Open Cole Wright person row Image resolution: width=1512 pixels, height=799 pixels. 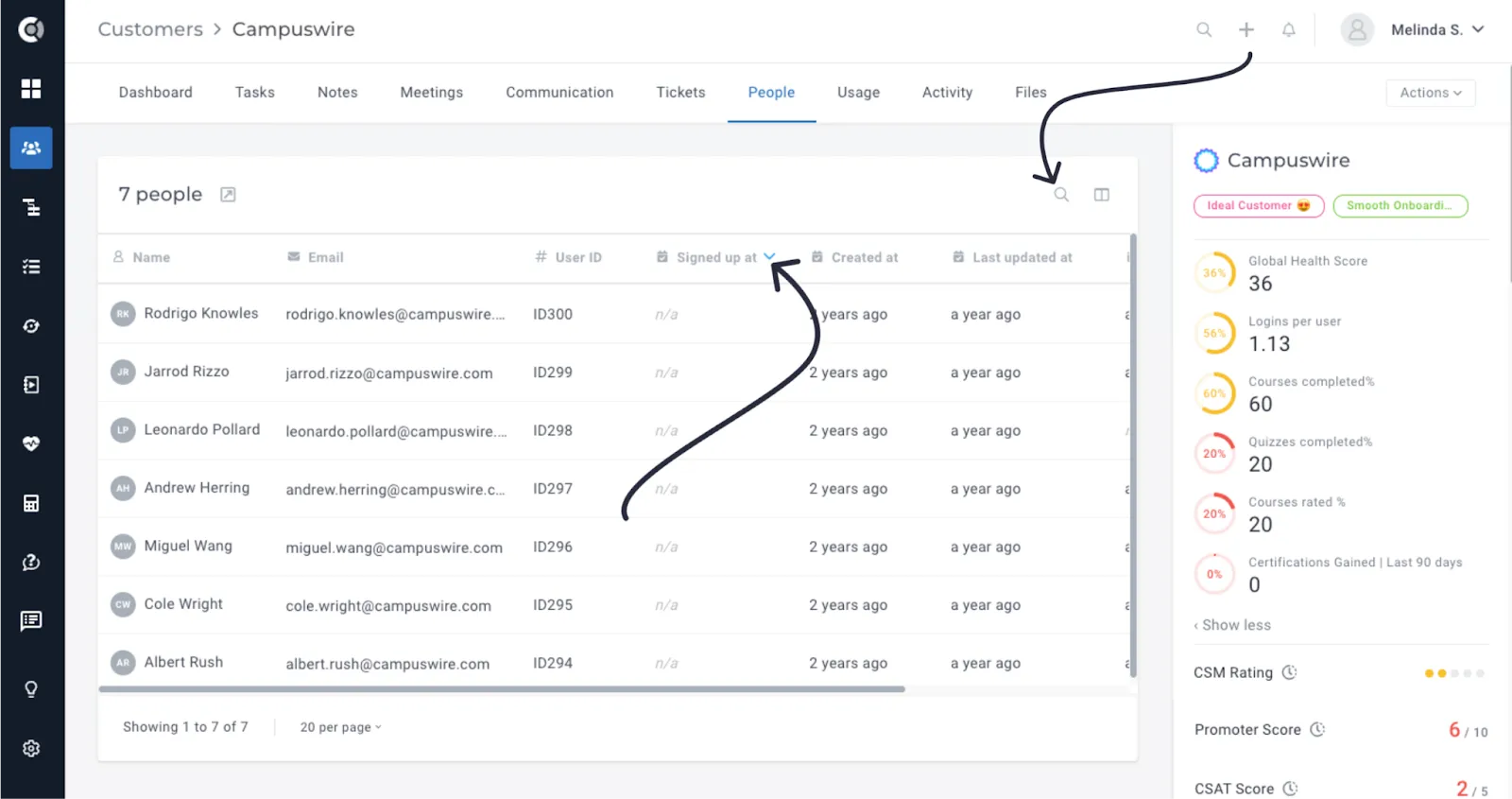[614, 605]
